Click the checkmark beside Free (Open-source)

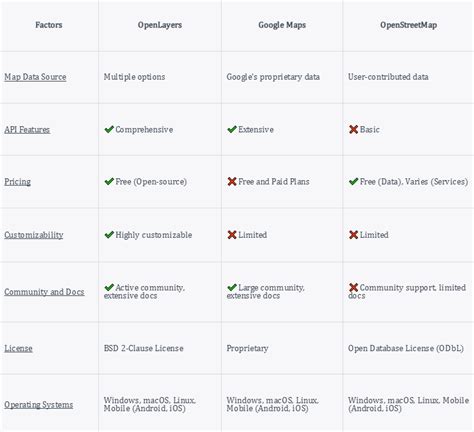tap(109, 182)
